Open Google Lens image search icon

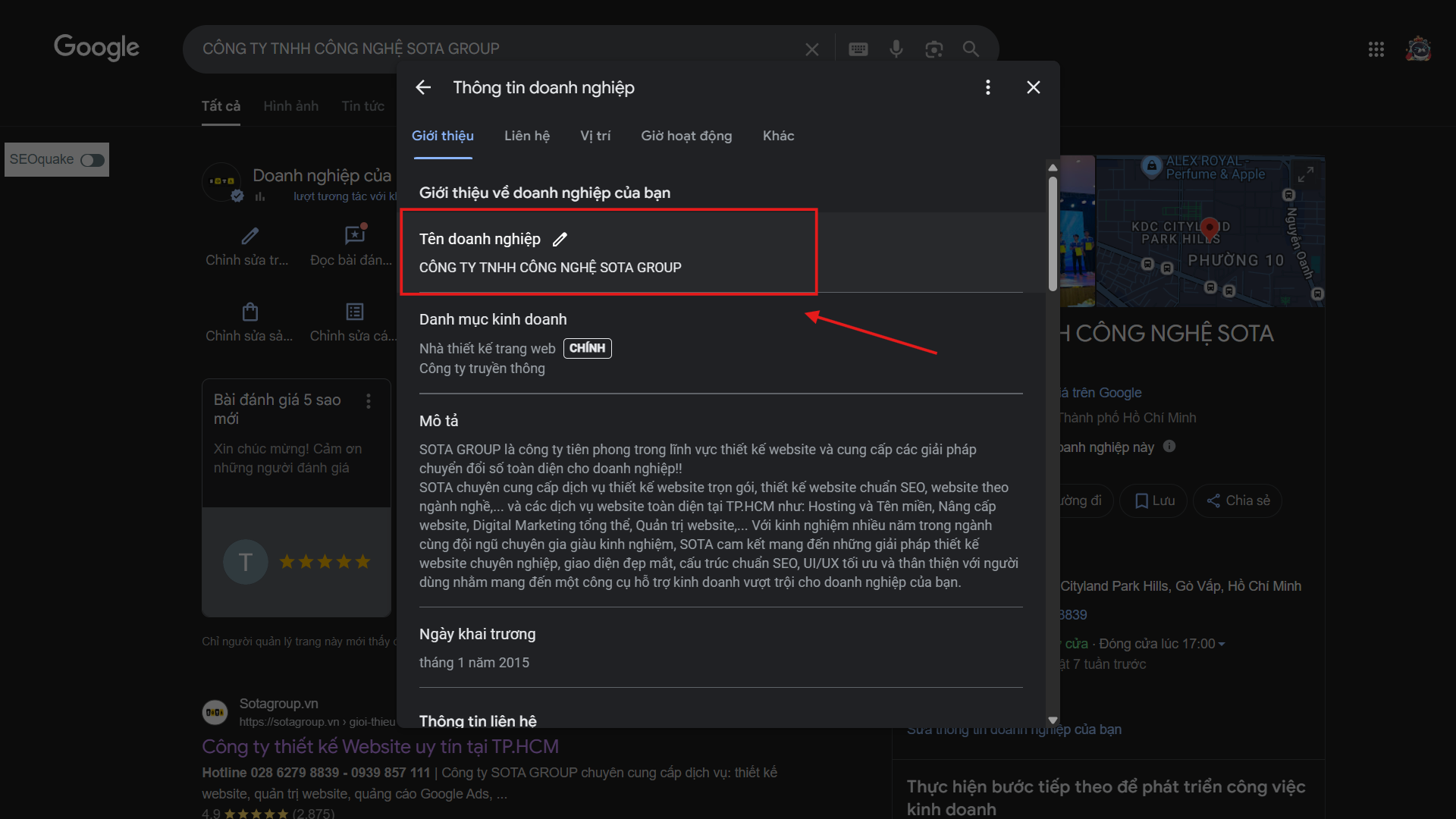[x=934, y=49]
